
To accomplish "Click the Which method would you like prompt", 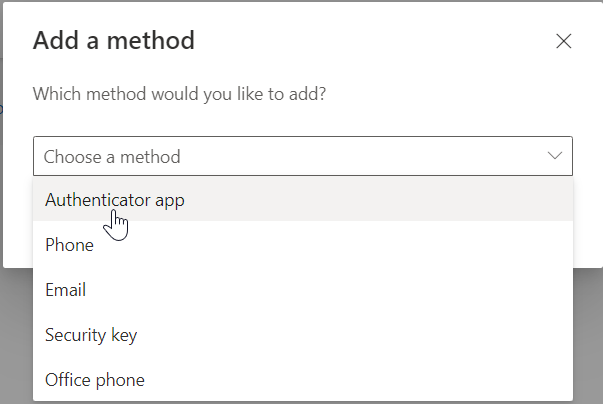I will coord(179,94).
